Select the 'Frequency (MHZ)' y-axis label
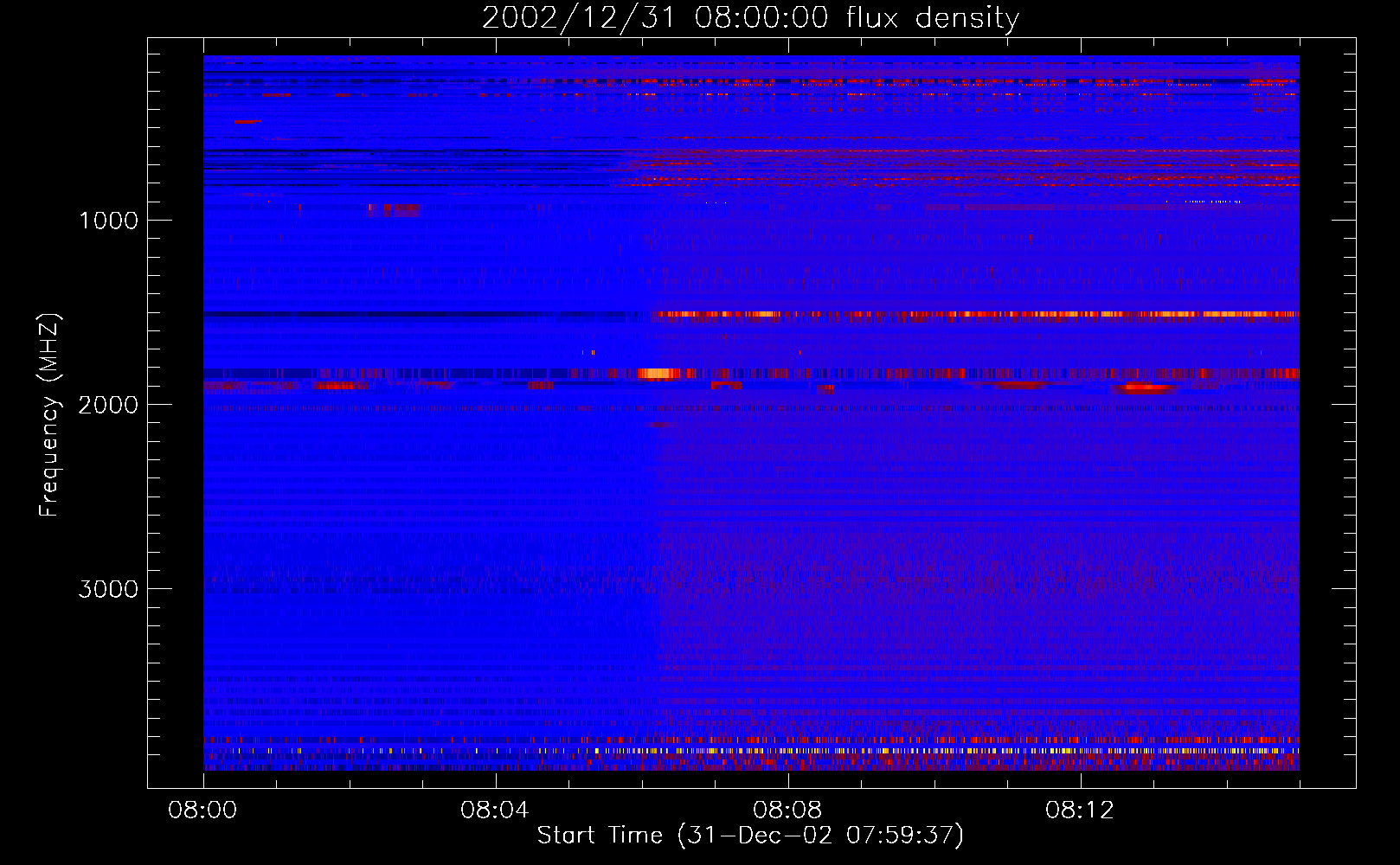Image resolution: width=1400 pixels, height=865 pixels. 50,415
